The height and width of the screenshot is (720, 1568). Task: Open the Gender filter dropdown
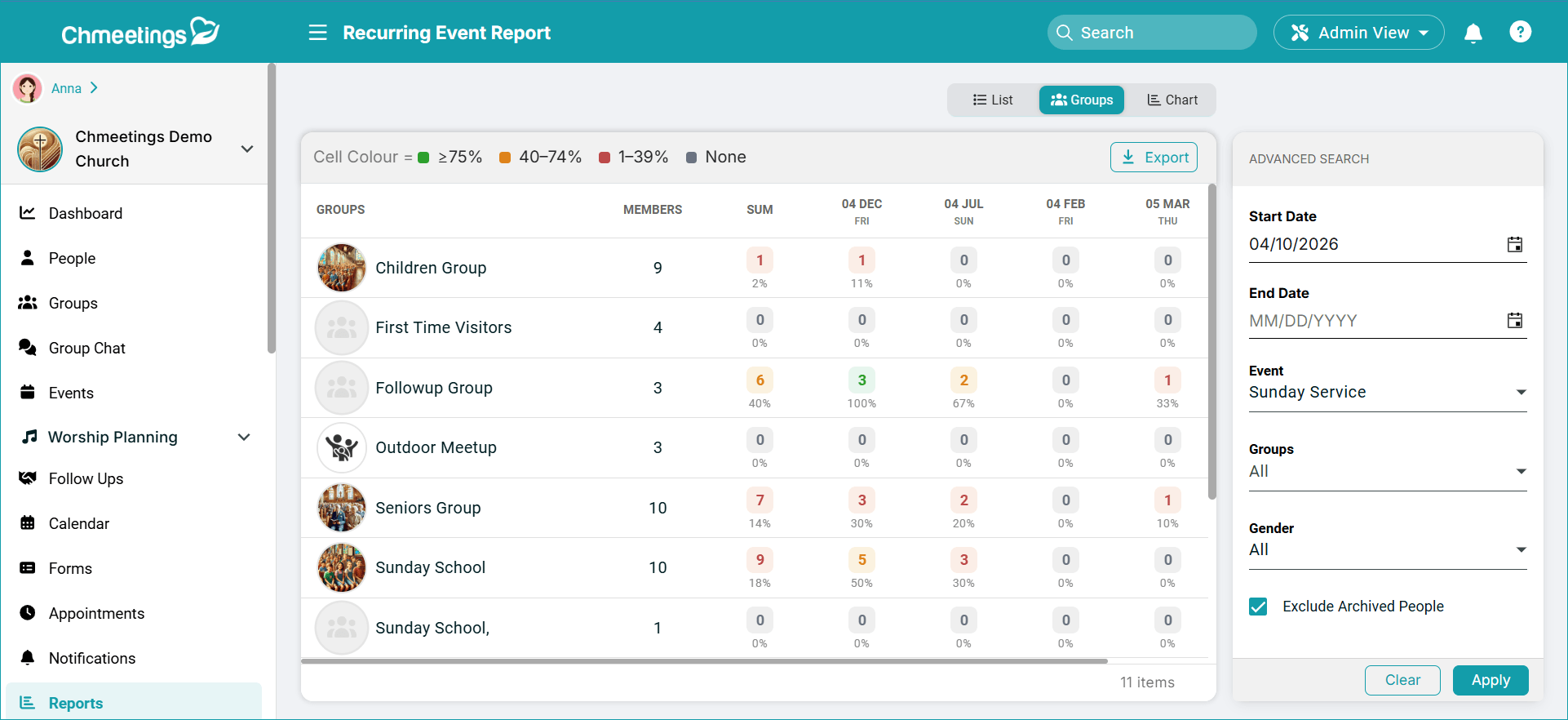(1387, 550)
